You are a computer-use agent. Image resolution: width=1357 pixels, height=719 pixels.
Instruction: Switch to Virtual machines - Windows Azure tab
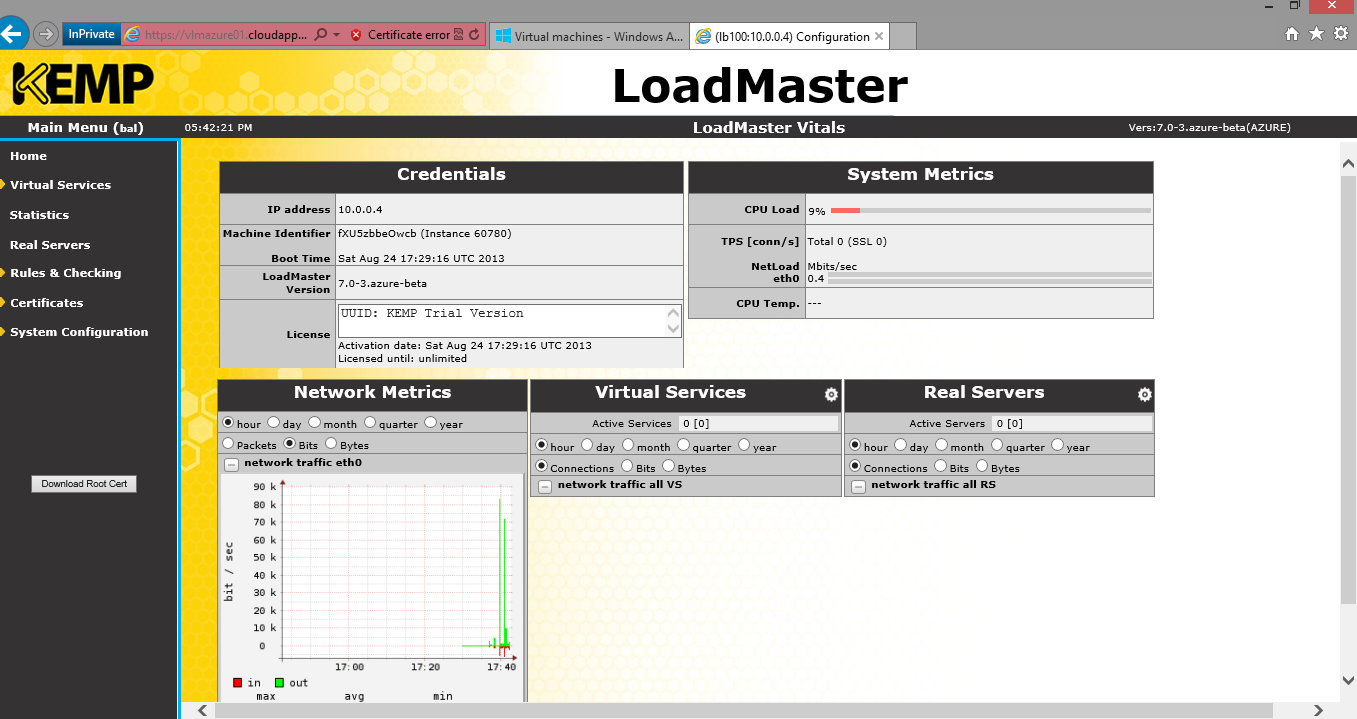pos(588,36)
